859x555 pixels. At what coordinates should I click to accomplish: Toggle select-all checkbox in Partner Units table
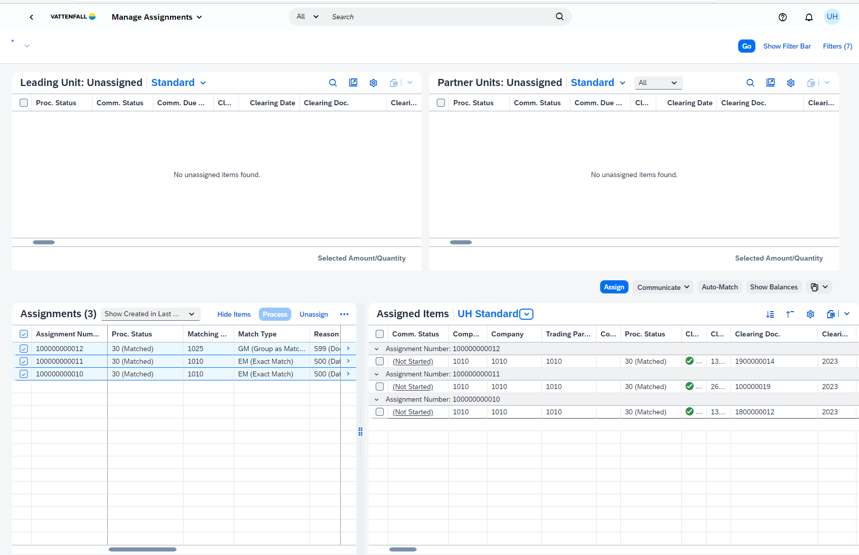pos(440,102)
